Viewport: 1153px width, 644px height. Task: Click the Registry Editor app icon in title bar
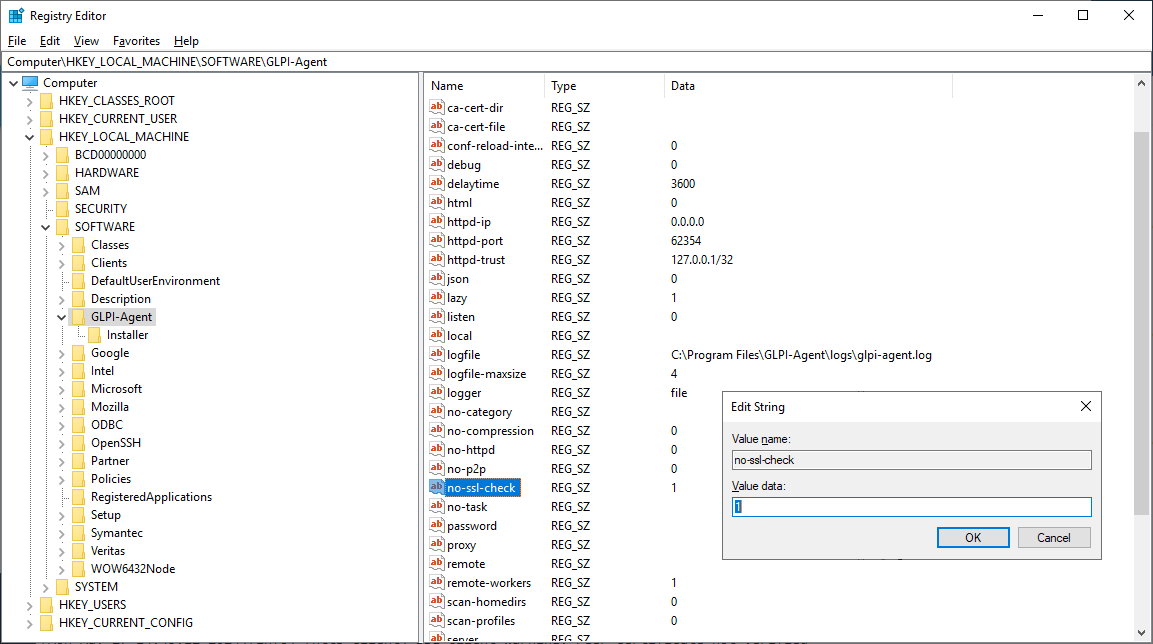coord(16,15)
